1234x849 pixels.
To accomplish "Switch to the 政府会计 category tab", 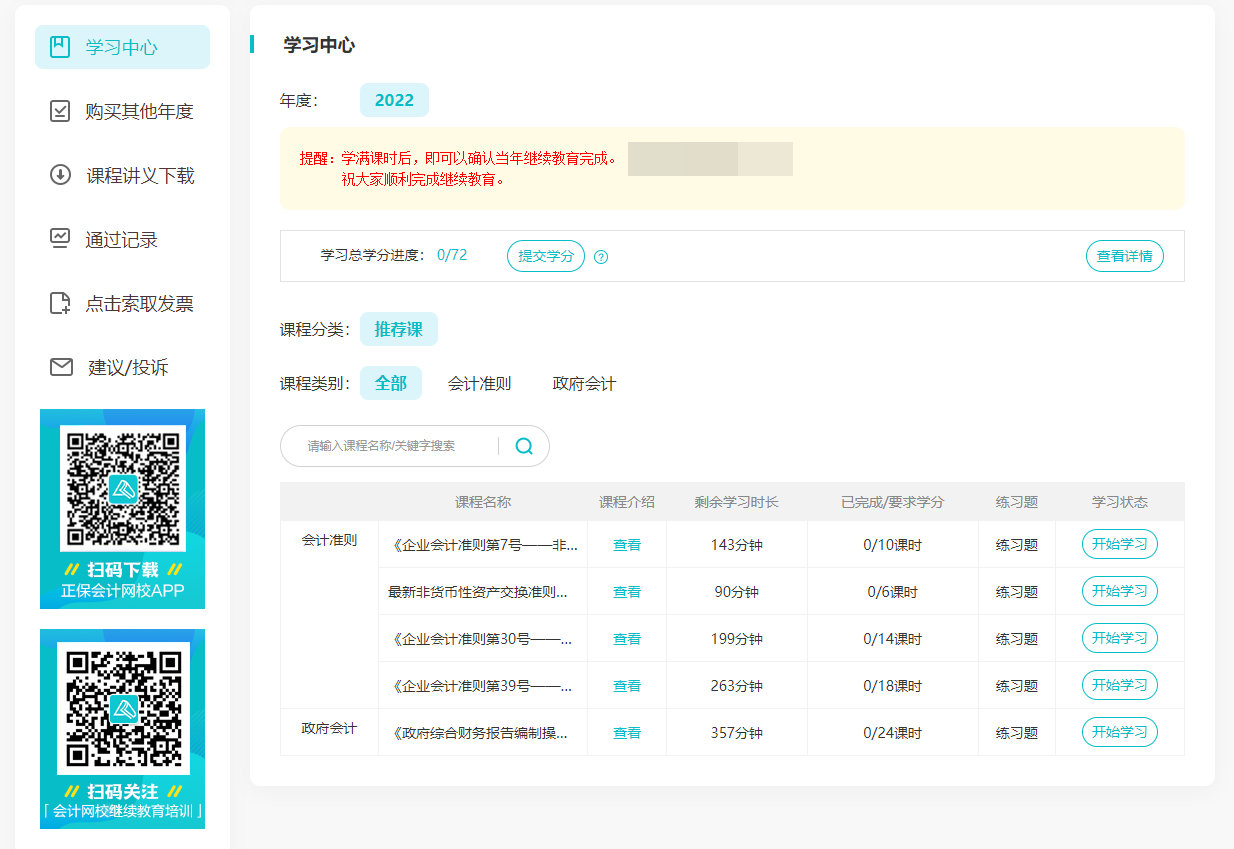I will pyautogui.click(x=583, y=382).
